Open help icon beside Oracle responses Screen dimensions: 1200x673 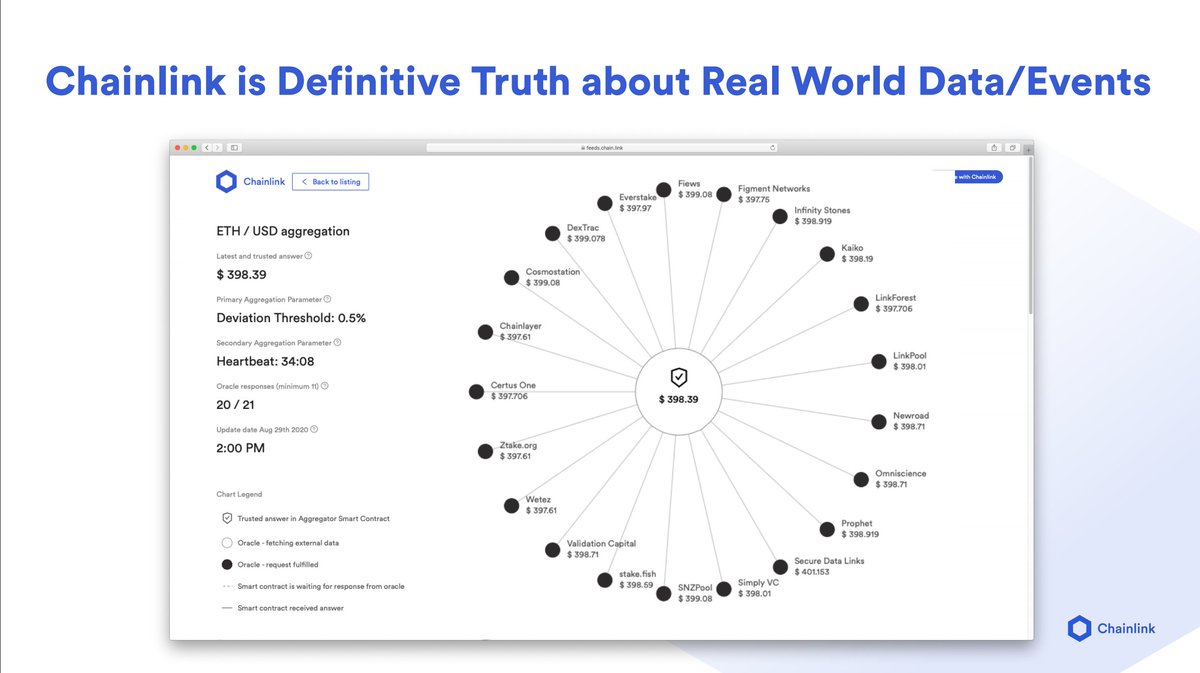point(325,385)
